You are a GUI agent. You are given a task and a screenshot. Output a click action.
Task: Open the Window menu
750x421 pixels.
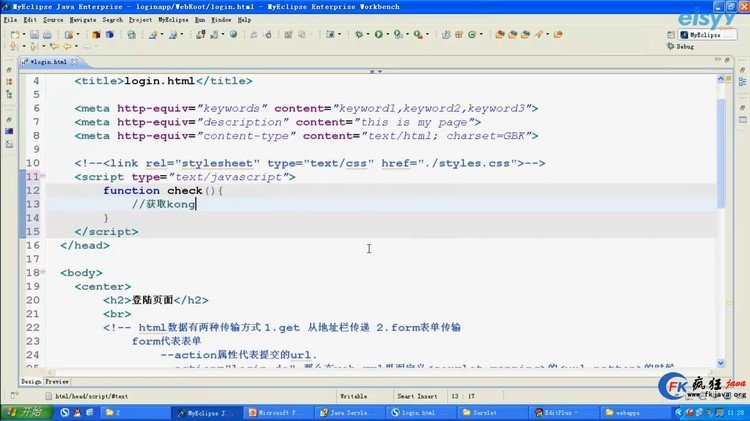[x=221, y=20]
